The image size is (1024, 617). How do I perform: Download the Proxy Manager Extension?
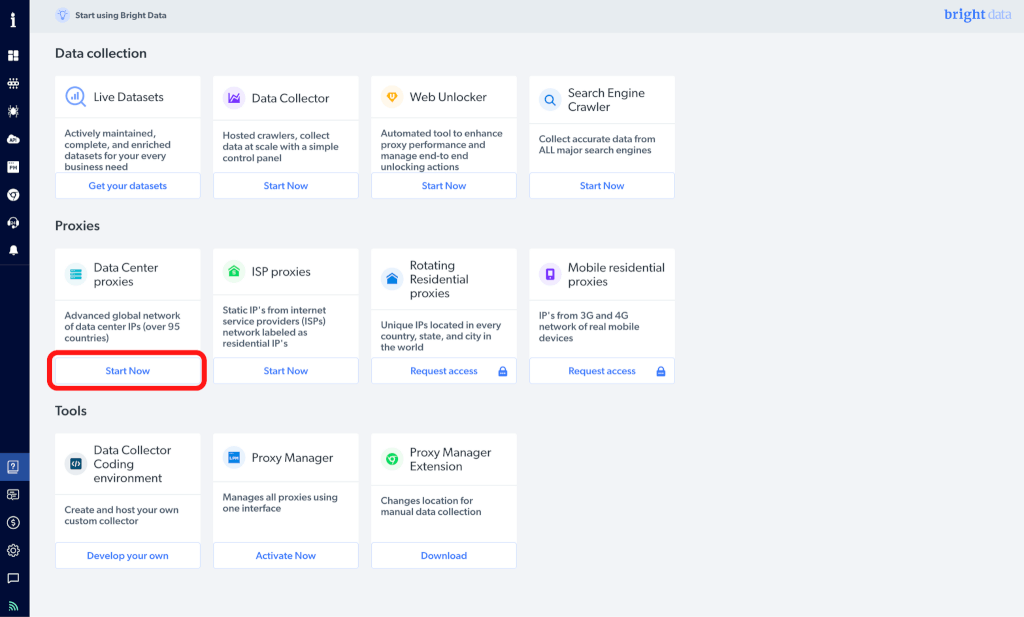[444, 556]
